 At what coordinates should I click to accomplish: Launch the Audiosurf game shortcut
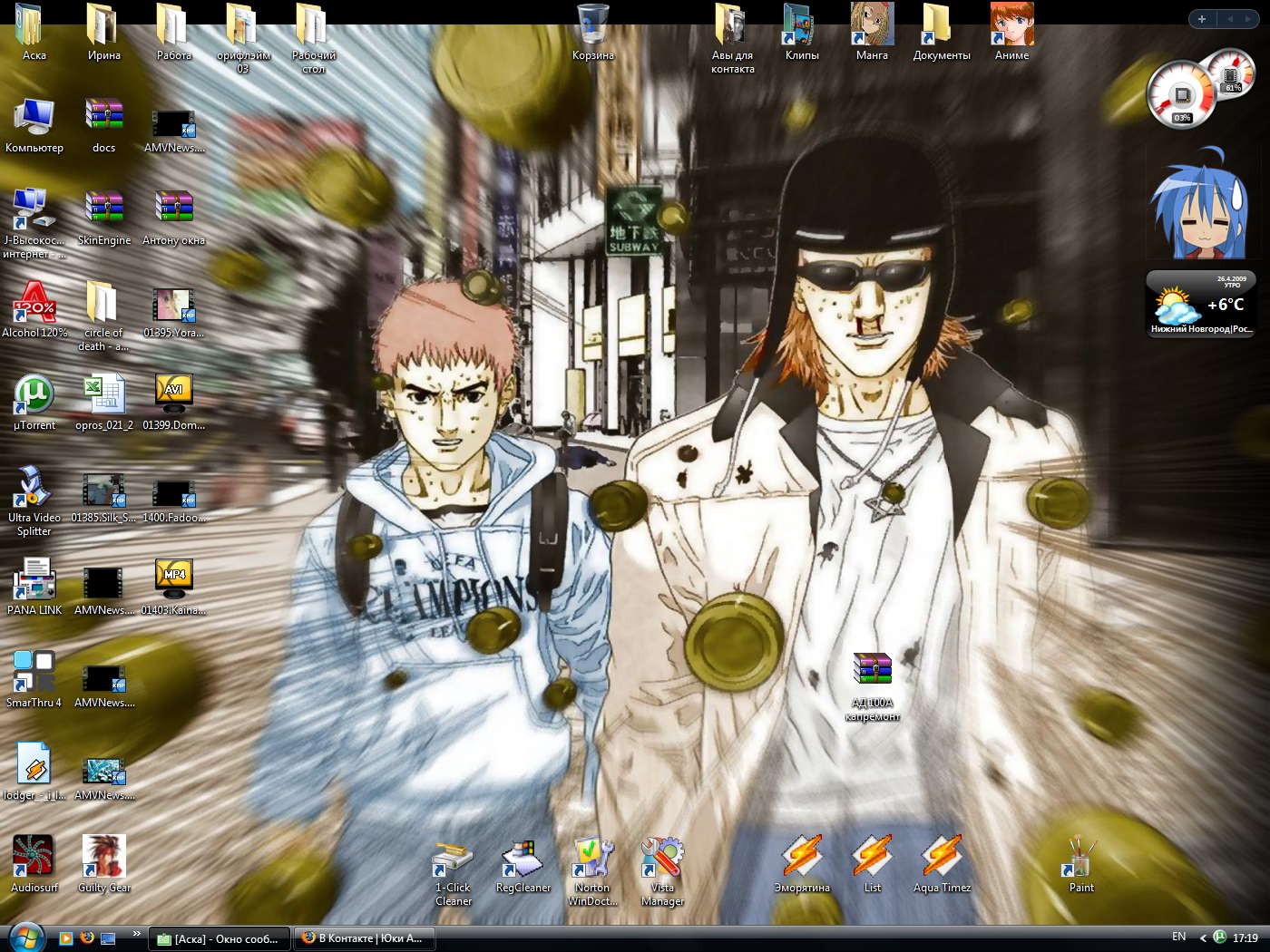pyautogui.click(x=34, y=858)
